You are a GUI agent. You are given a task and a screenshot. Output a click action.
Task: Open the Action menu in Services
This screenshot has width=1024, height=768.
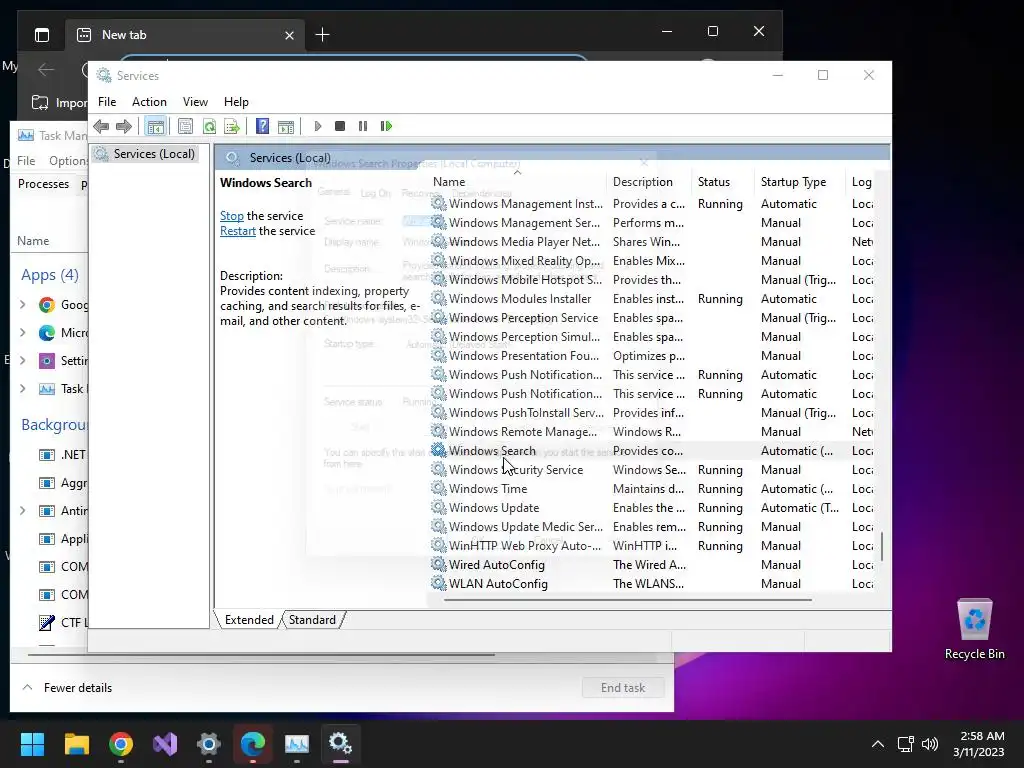[150, 102]
